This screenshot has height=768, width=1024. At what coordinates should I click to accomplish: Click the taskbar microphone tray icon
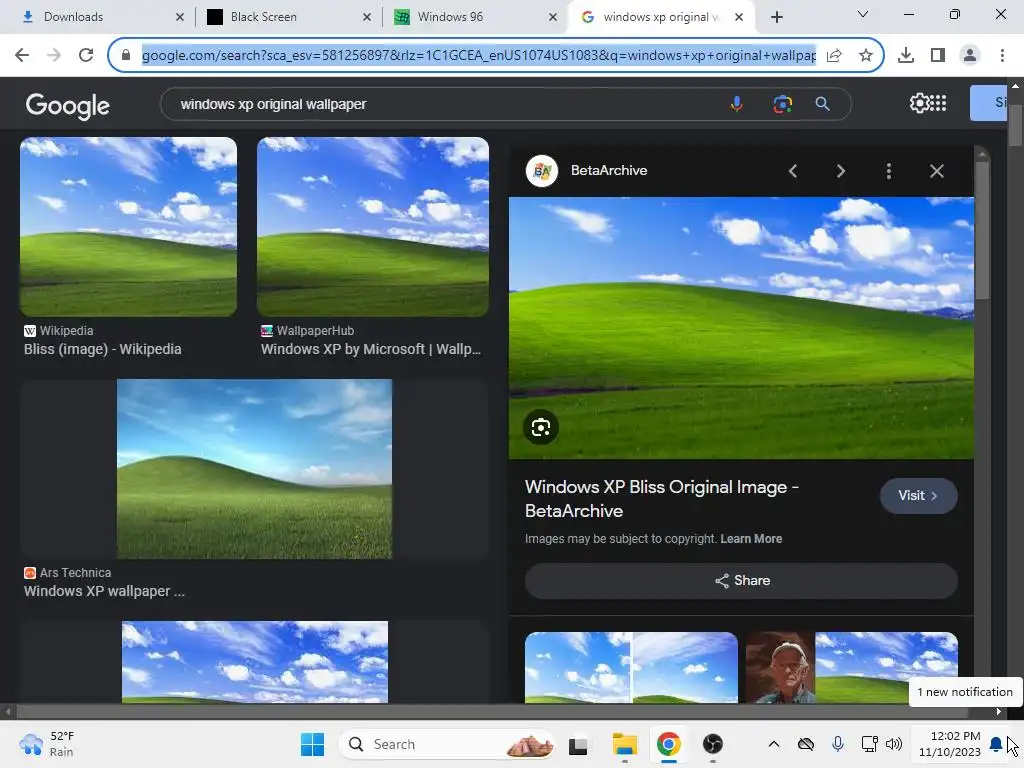pyautogui.click(x=838, y=744)
